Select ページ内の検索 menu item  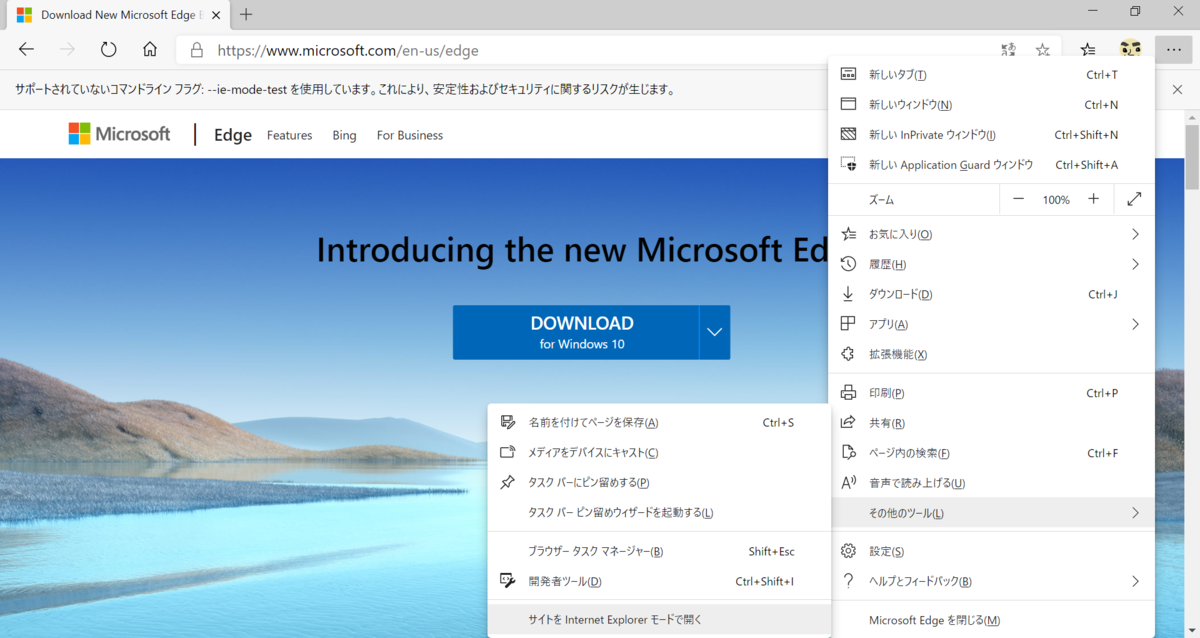992,453
